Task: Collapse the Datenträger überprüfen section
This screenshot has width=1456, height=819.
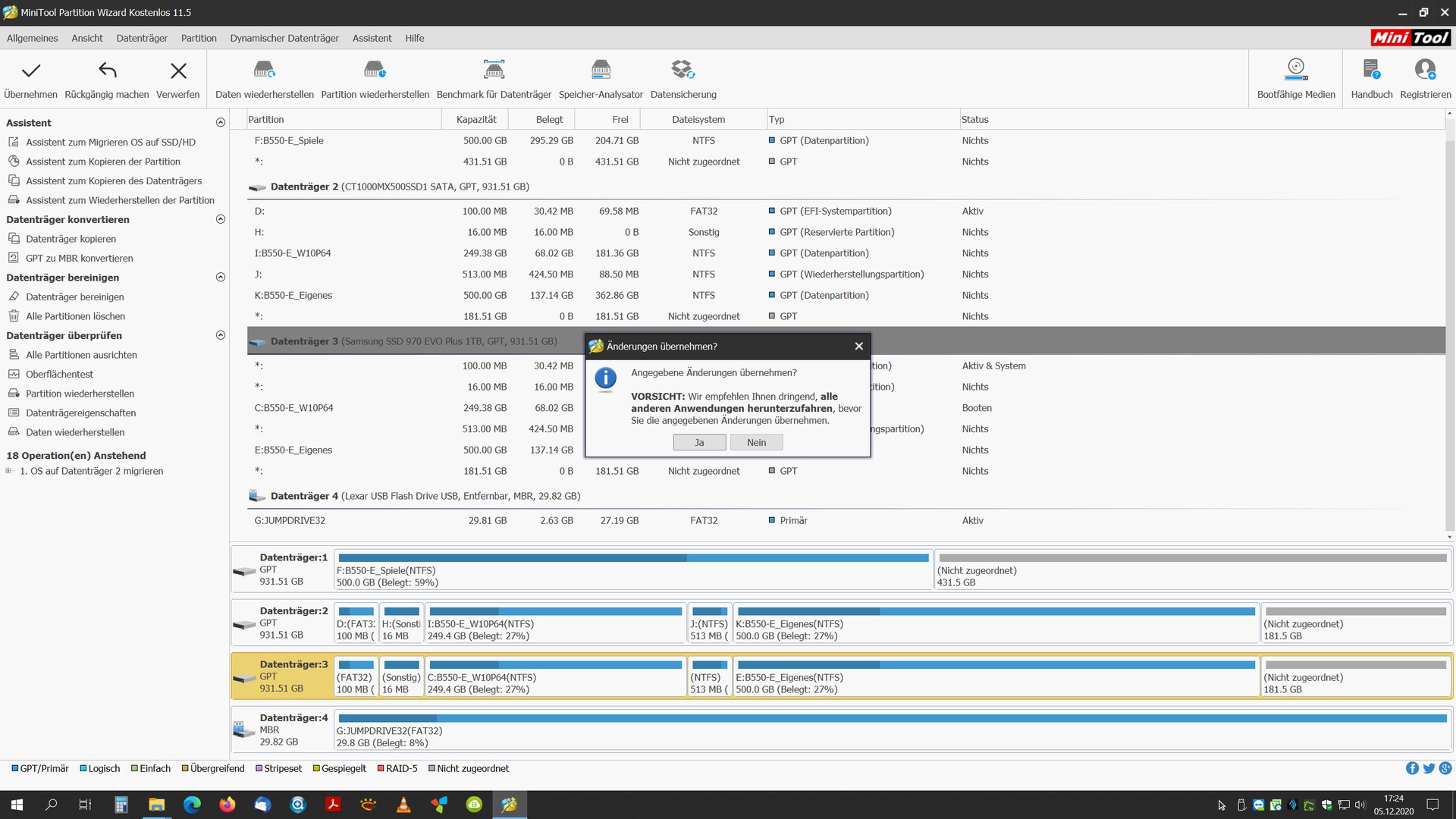Action: (x=221, y=335)
